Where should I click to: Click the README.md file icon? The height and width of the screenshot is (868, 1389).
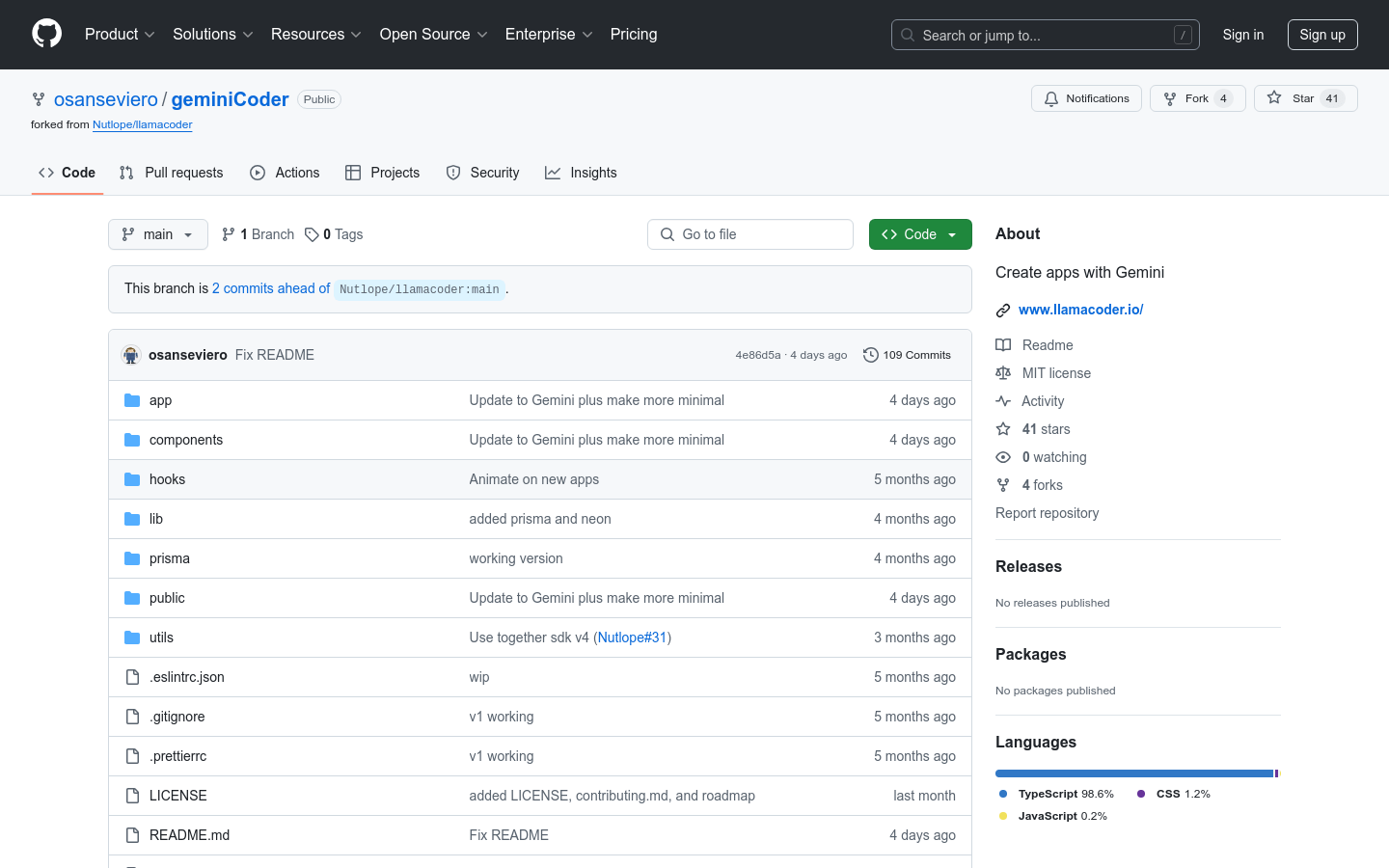coord(132,835)
